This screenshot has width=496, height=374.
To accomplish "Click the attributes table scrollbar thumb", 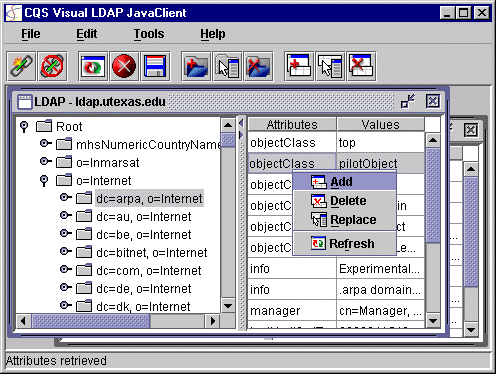I will pyautogui.click(x=433, y=196).
